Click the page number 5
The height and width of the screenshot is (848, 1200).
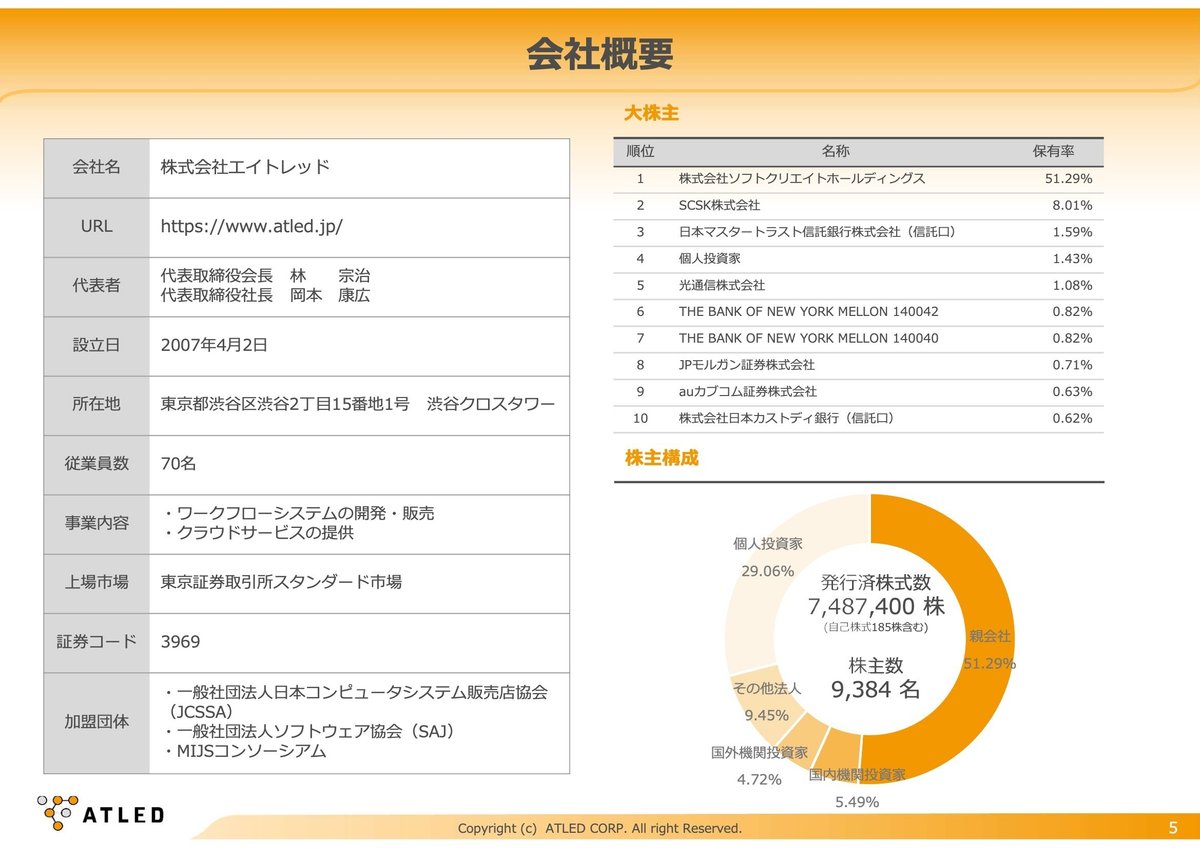tap(1172, 828)
